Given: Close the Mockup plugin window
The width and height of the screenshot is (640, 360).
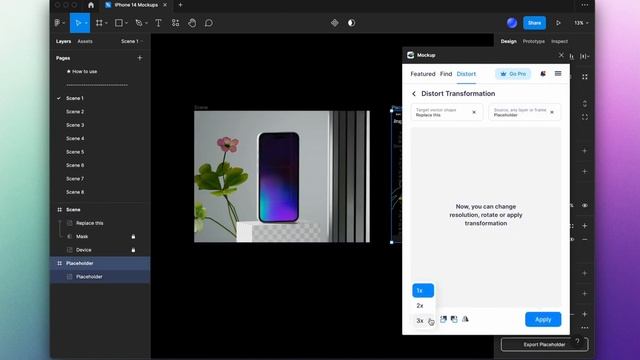Looking at the screenshot, I should (x=561, y=55).
